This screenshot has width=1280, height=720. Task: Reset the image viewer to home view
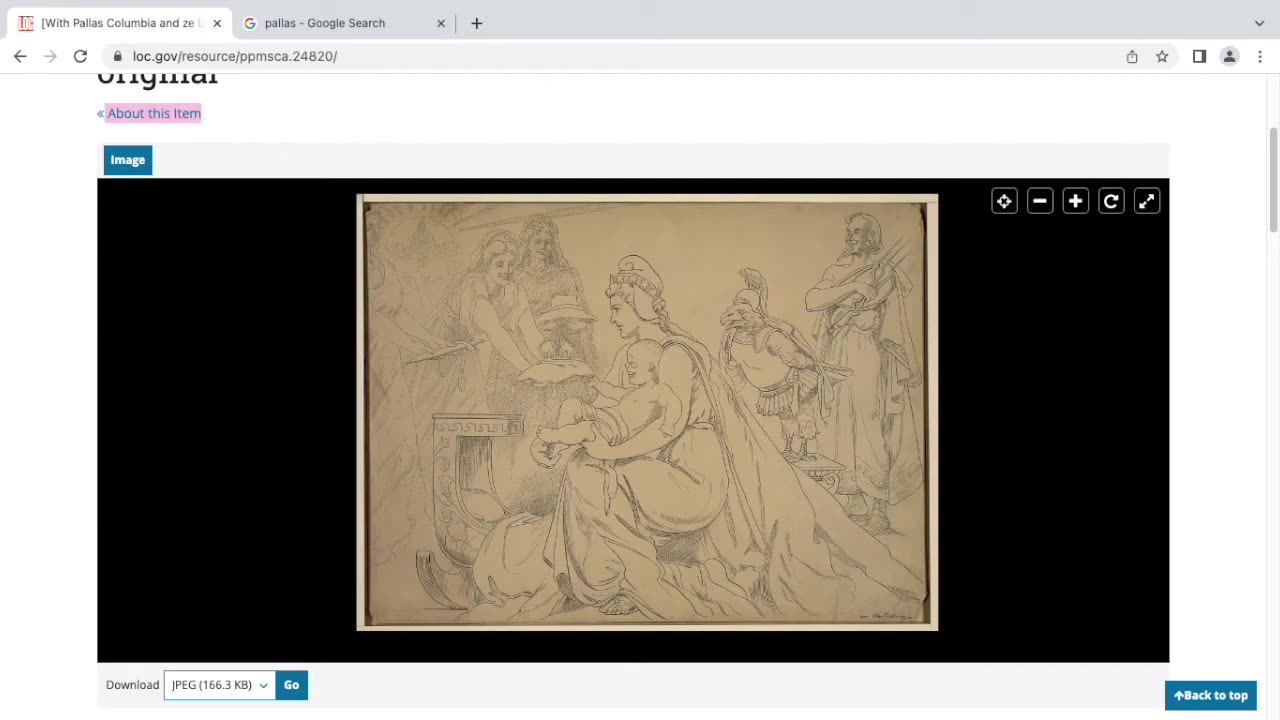1004,202
